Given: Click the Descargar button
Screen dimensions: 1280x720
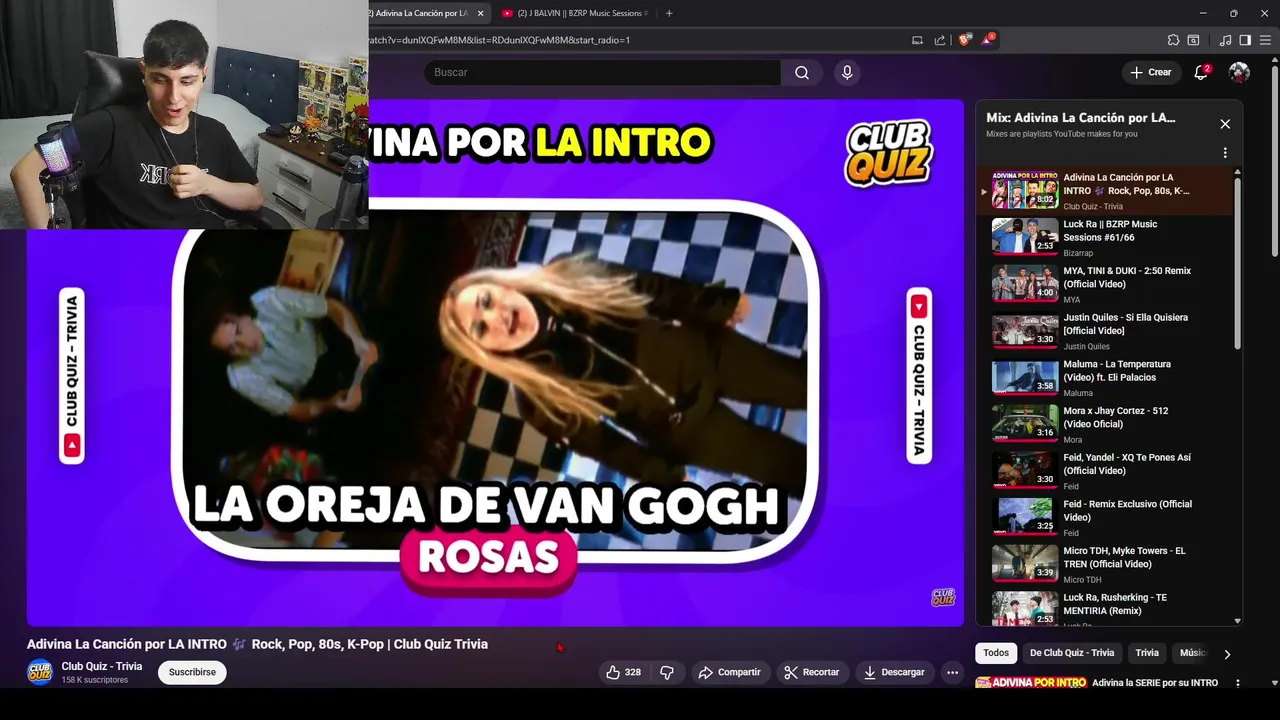Looking at the screenshot, I should click(x=894, y=672).
